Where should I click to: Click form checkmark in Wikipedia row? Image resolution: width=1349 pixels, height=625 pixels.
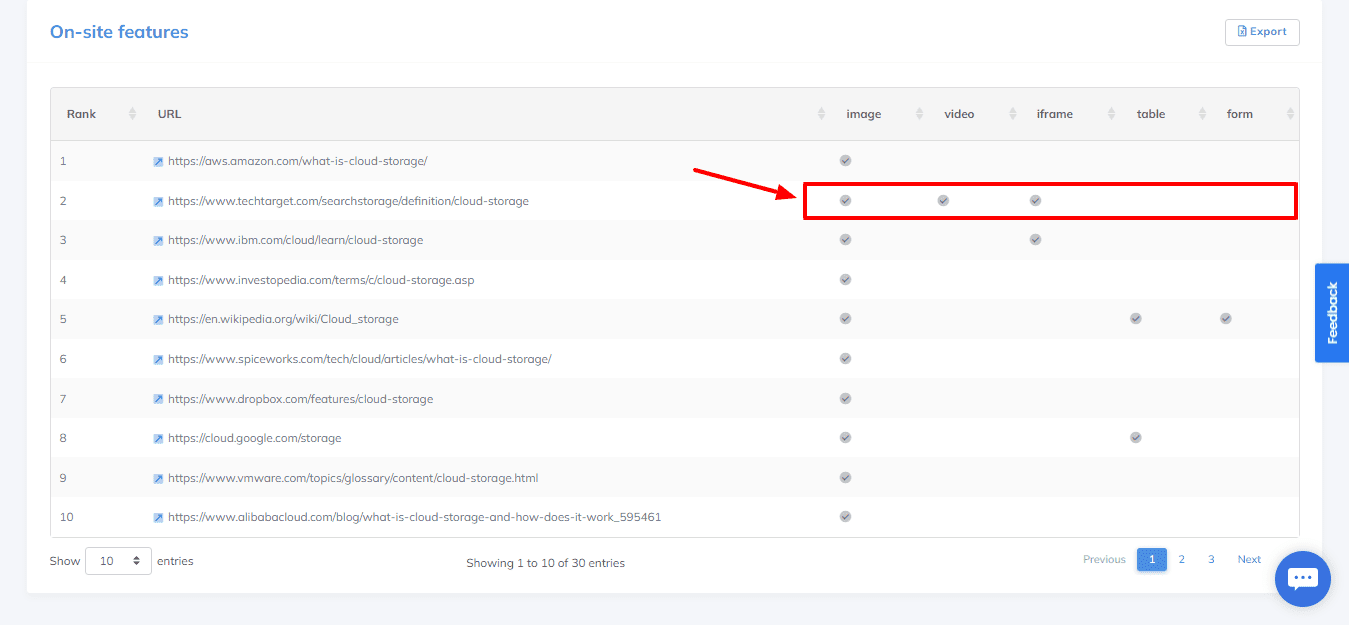pyautogui.click(x=1226, y=318)
